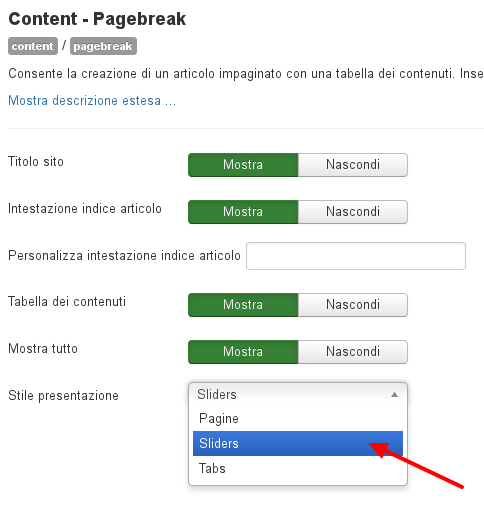This screenshot has height=515, width=484.
Task: Focus the Personalizza intestazione indice articolo field
Action: click(x=356, y=256)
